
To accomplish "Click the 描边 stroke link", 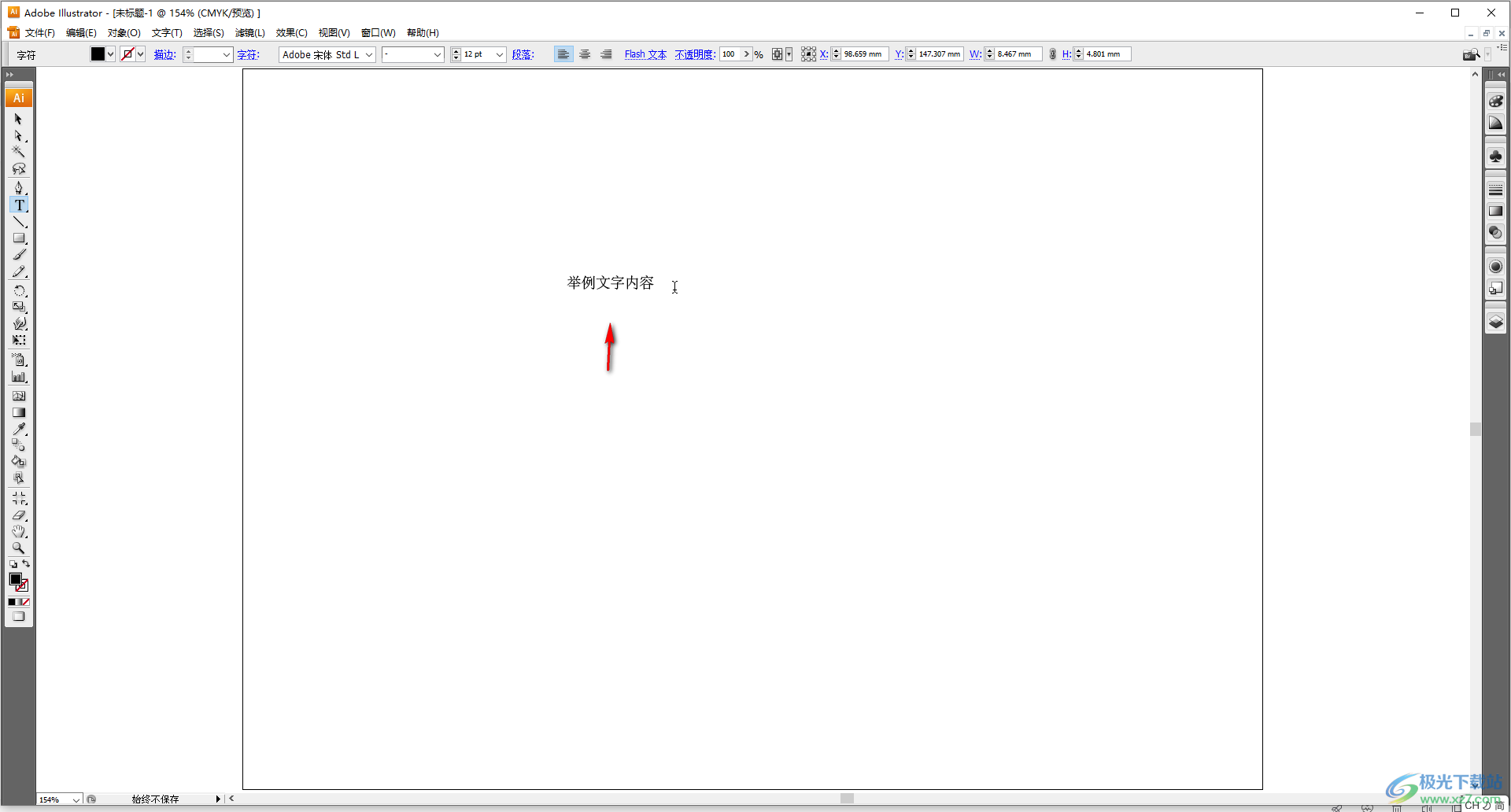I will click(x=164, y=54).
